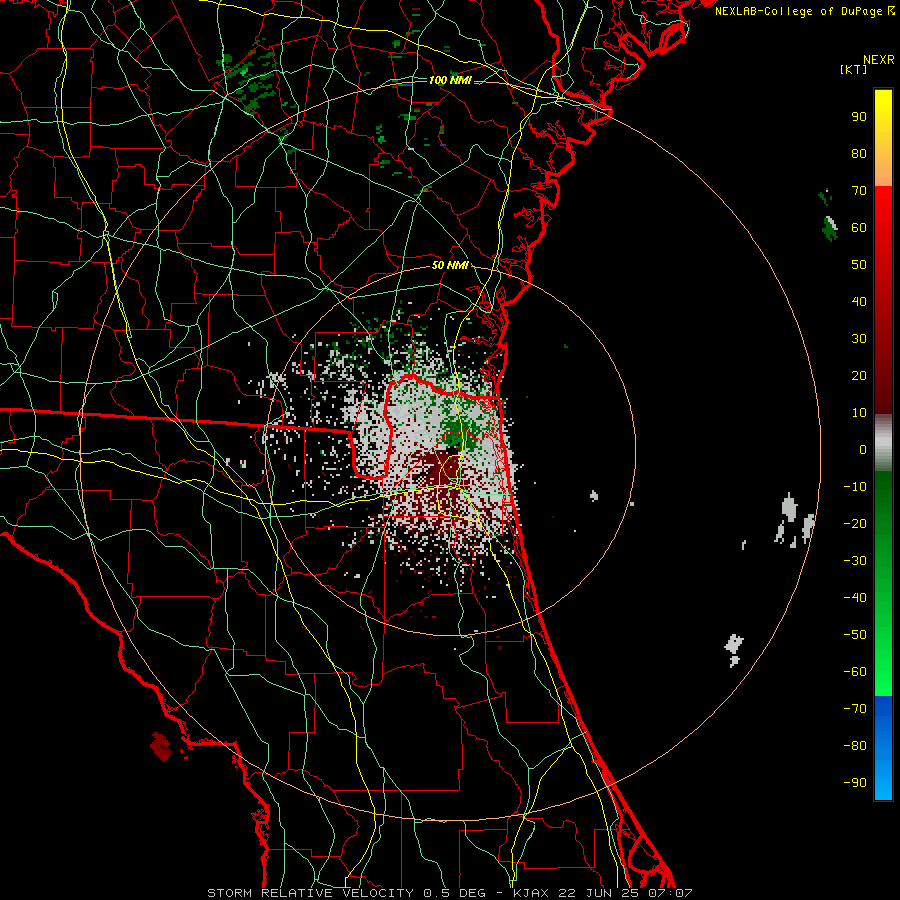Click the 30 value on the velocity scale
Viewport: 900px width, 900px height.
click(859, 339)
